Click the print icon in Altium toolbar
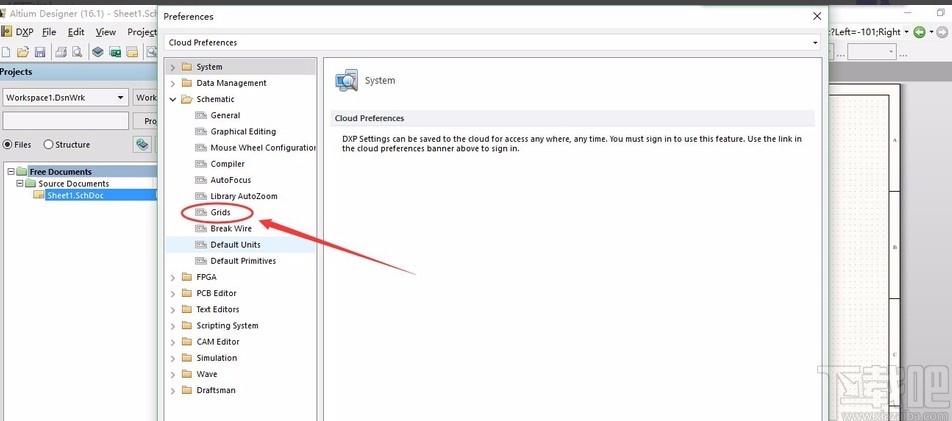The width and height of the screenshot is (952, 421). (61, 52)
